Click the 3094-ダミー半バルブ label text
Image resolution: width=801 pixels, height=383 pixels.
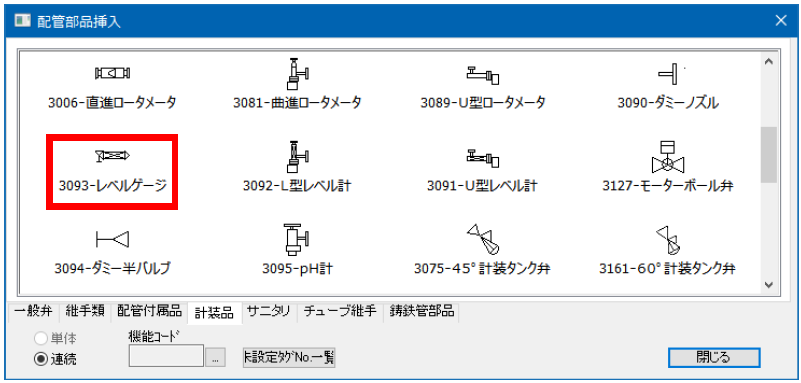(112, 267)
